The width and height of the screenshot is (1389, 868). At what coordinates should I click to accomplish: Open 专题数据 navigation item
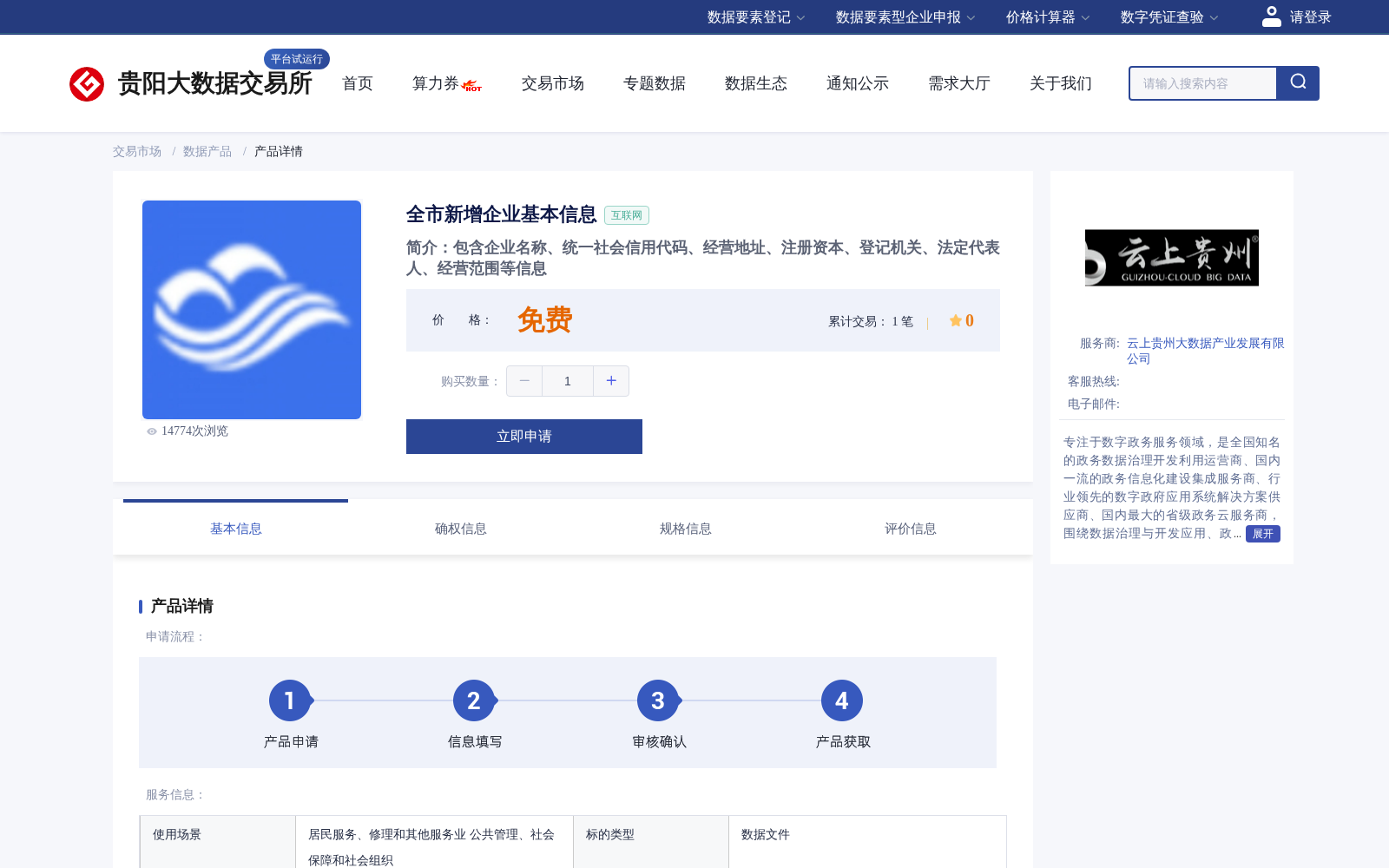655,83
